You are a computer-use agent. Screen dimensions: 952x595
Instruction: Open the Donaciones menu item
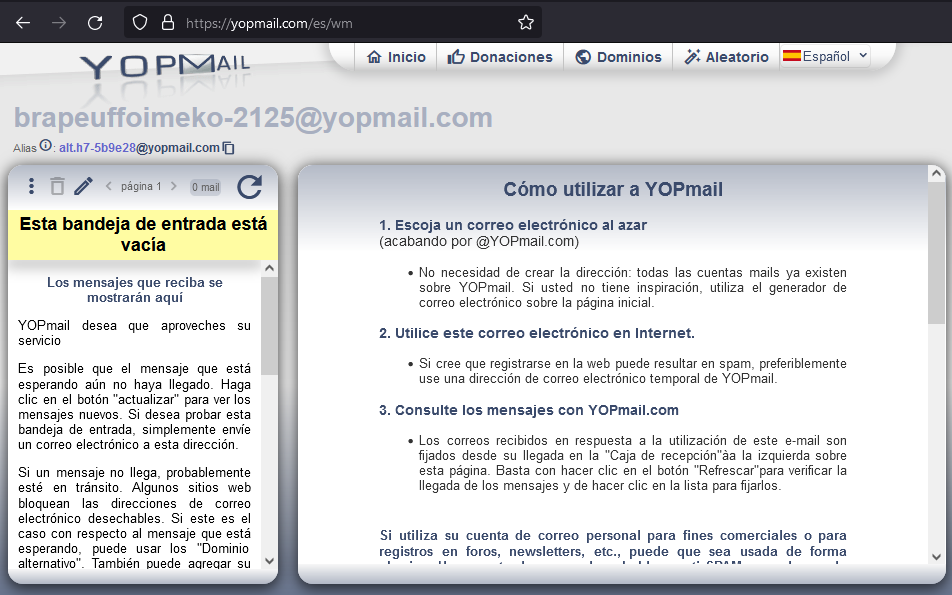[x=500, y=57]
